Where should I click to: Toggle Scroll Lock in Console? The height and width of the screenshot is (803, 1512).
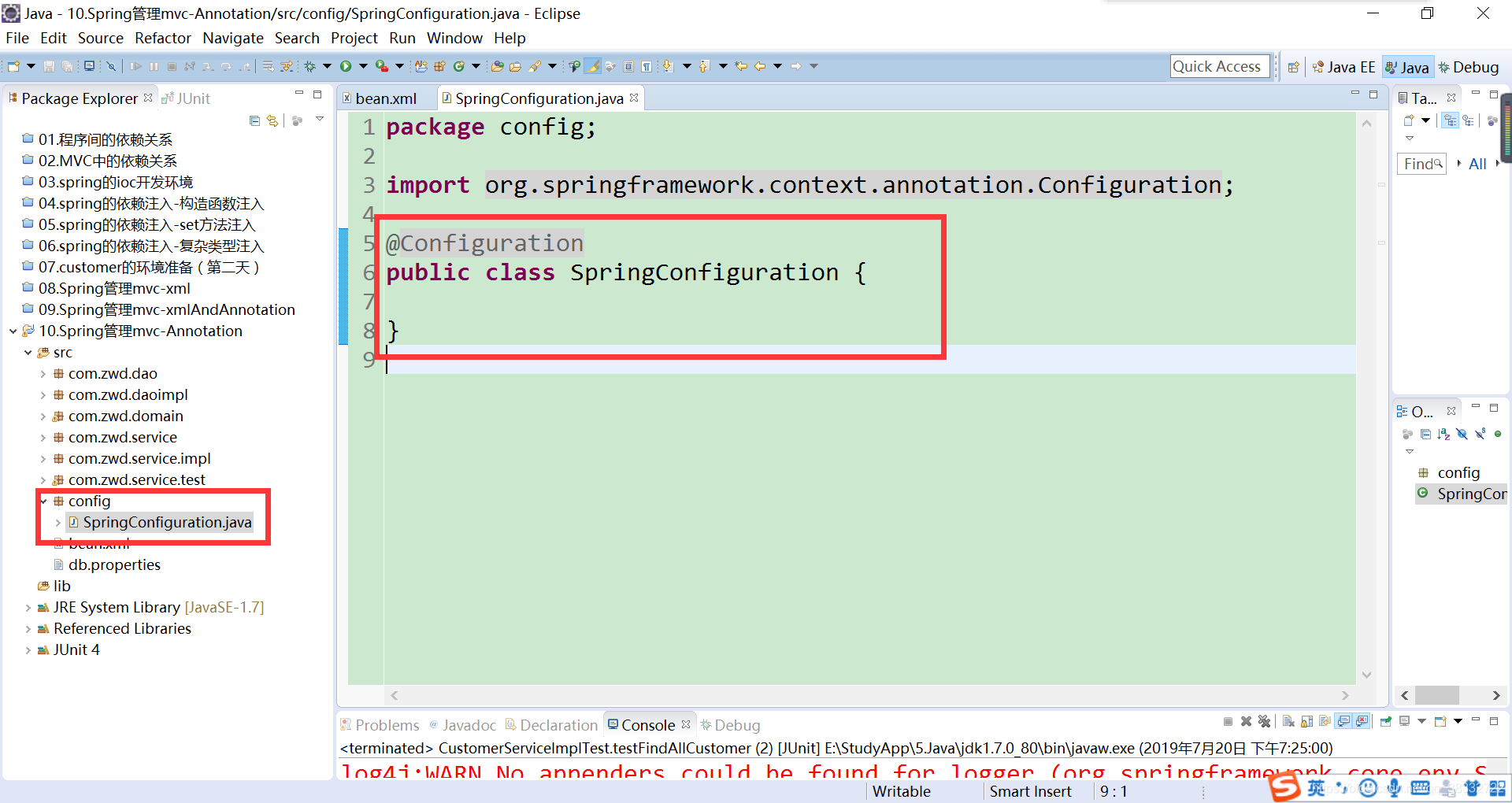[x=1306, y=721]
